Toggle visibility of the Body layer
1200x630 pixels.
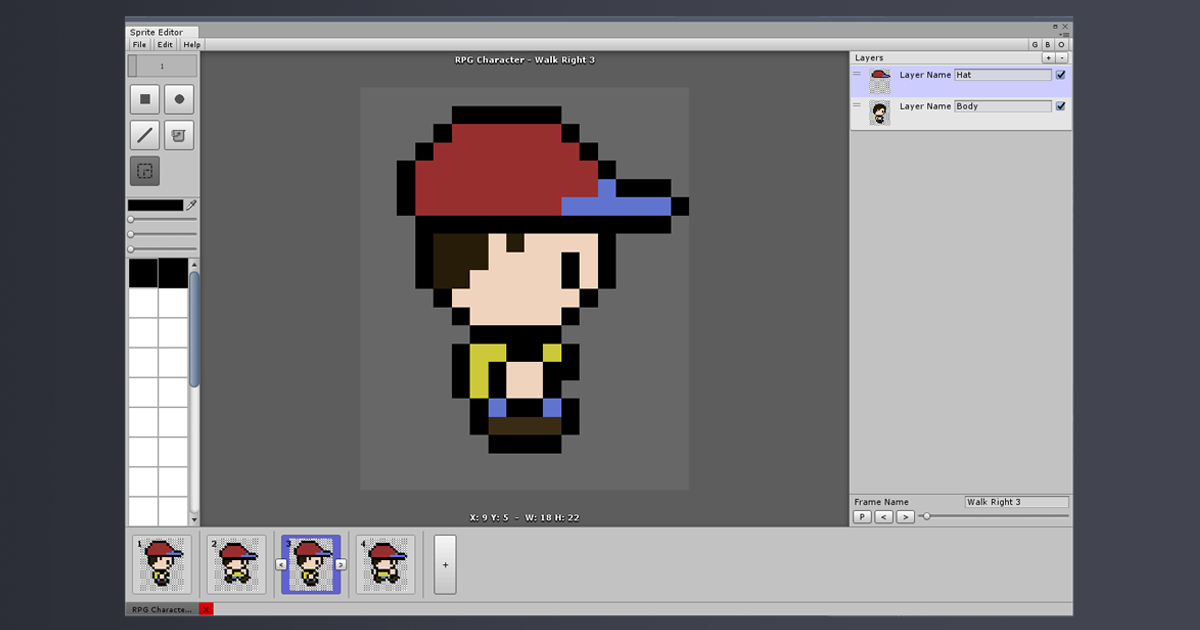pos(1061,106)
